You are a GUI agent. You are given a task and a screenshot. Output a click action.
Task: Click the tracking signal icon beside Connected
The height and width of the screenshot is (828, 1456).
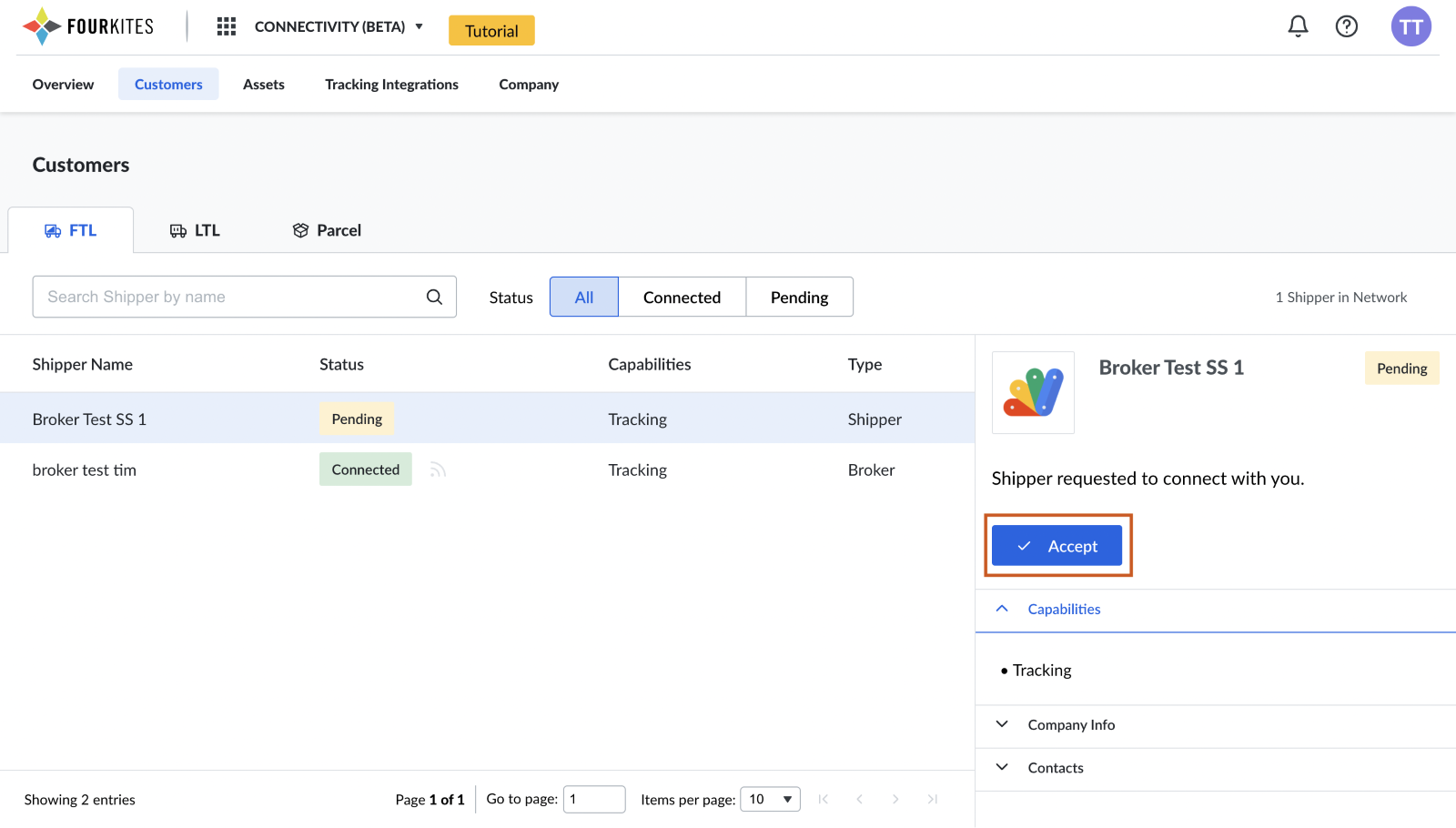(438, 470)
